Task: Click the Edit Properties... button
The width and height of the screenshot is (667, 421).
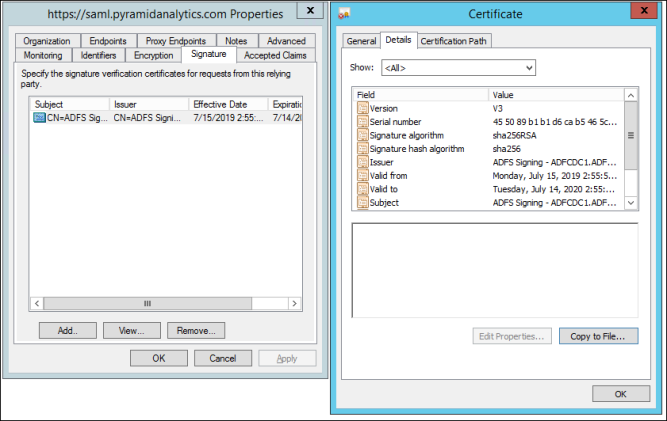Action: pyautogui.click(x=512, y=336)
